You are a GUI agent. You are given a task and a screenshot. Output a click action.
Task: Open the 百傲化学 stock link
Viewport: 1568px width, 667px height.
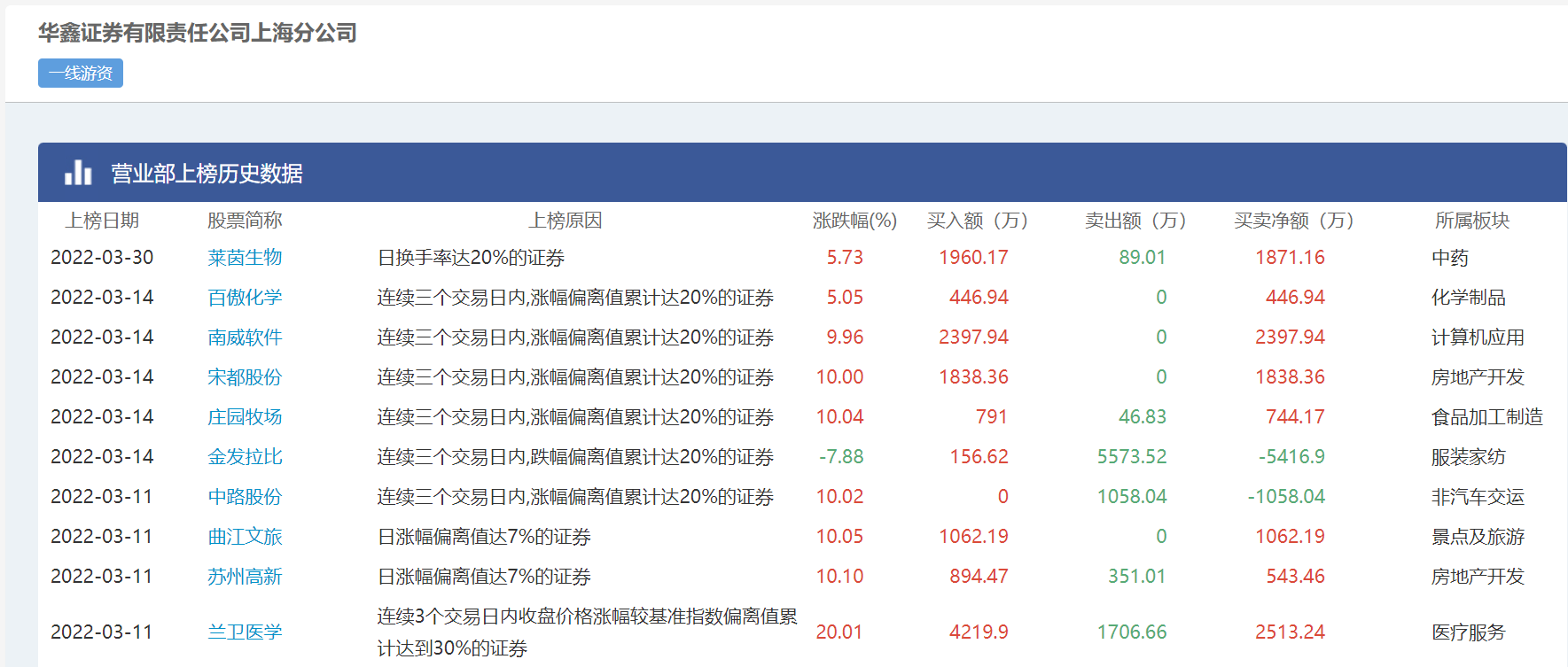245,298
